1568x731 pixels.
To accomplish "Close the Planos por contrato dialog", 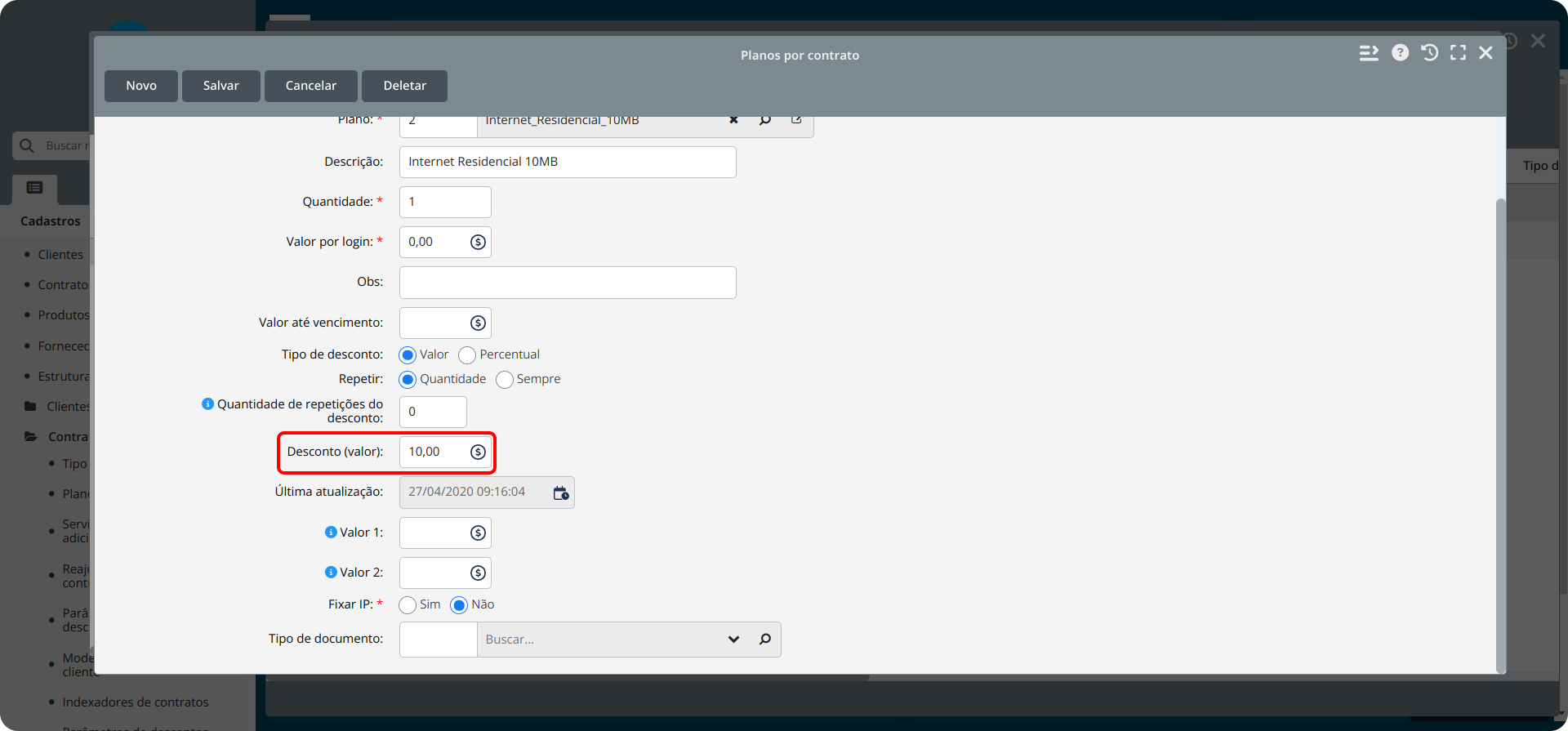I will [x=1486, y=53].
